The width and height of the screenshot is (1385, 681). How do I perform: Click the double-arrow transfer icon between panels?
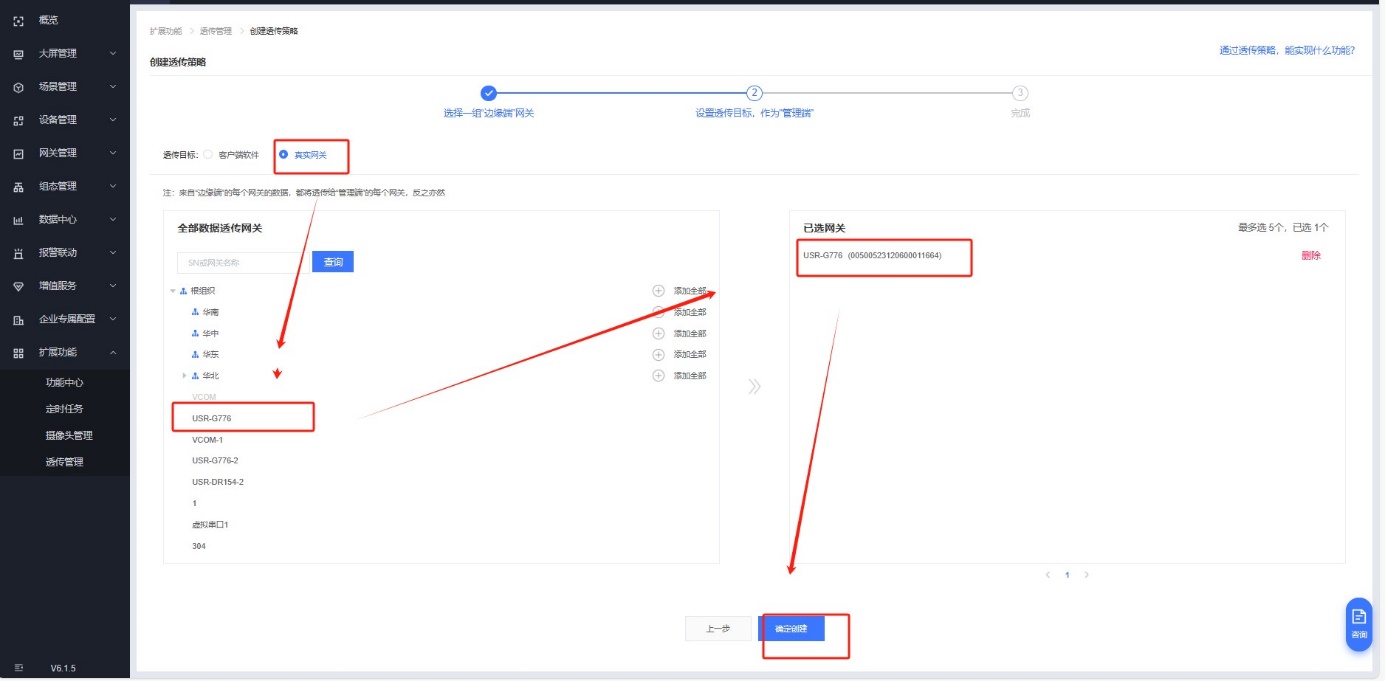754,386
